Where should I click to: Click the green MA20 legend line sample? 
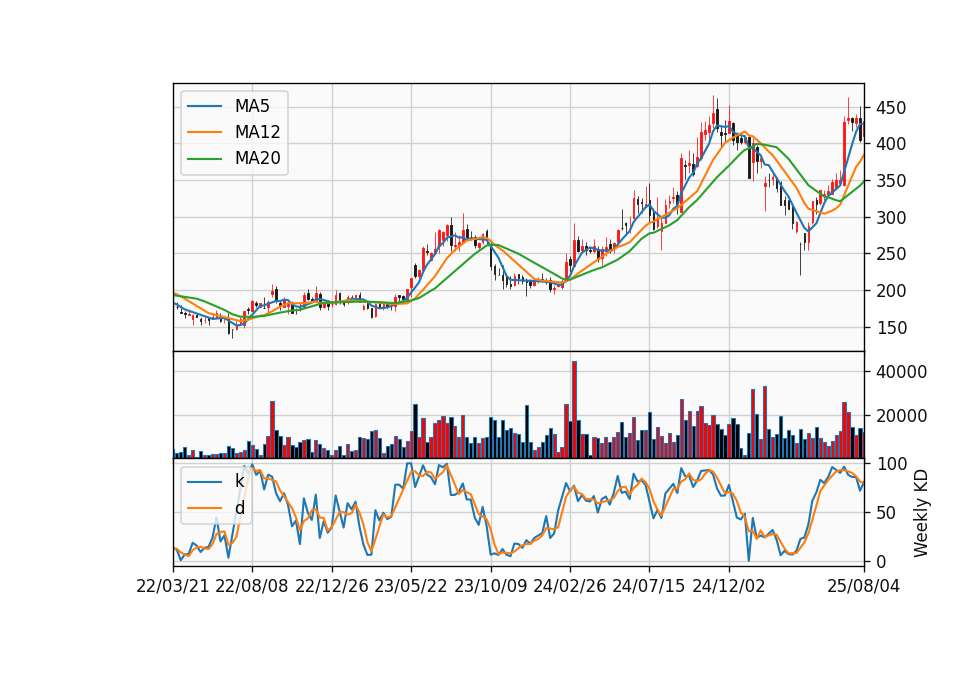tap(204, 159)
